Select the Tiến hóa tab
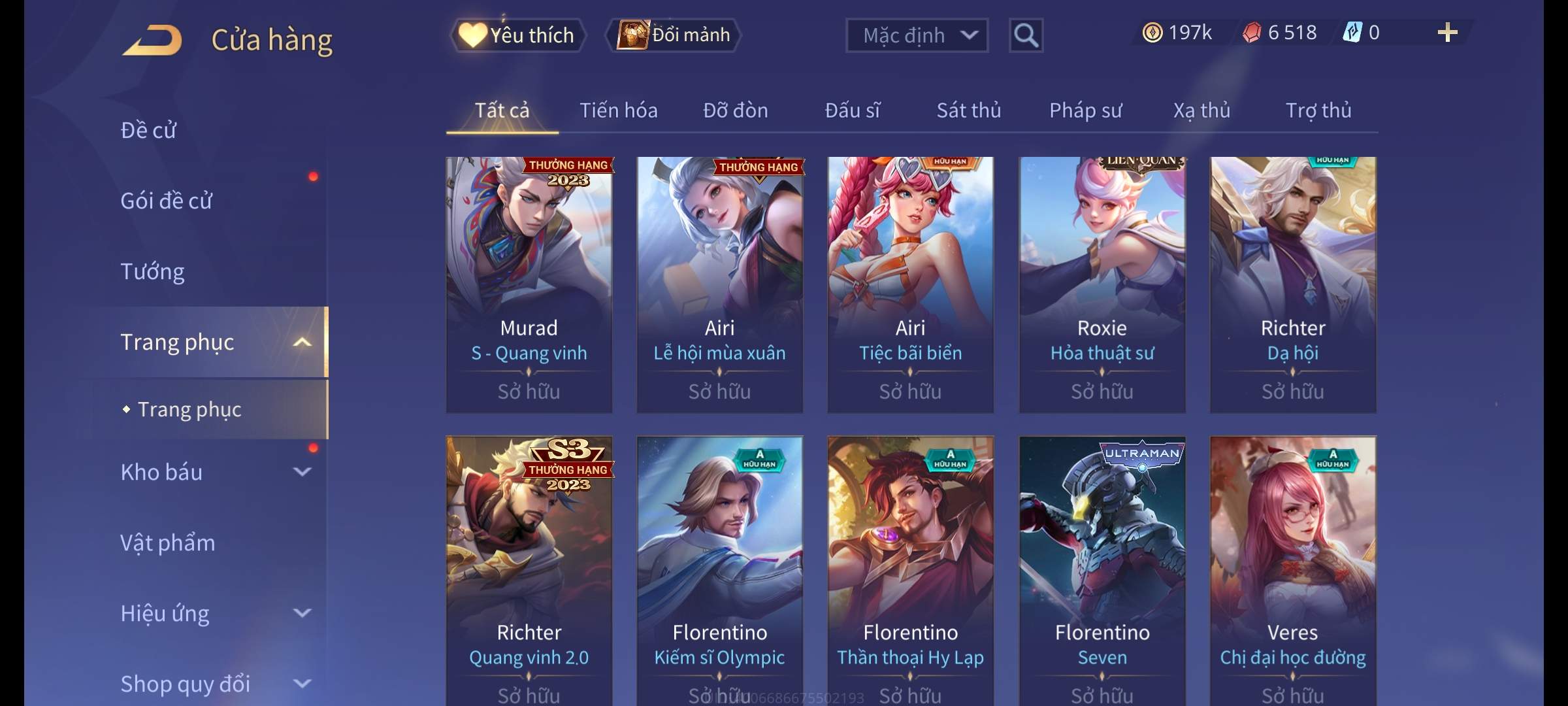Viewport: 1568px width, 706px height. point(619,110)
